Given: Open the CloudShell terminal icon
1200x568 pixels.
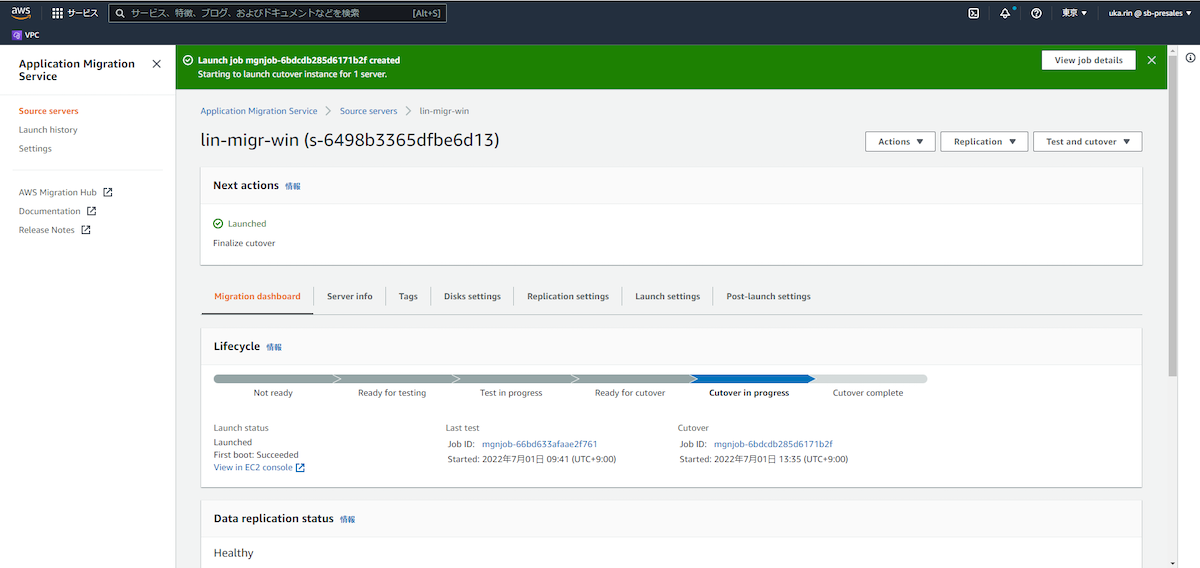Looking at the screenshot, I should click(973, 13).
